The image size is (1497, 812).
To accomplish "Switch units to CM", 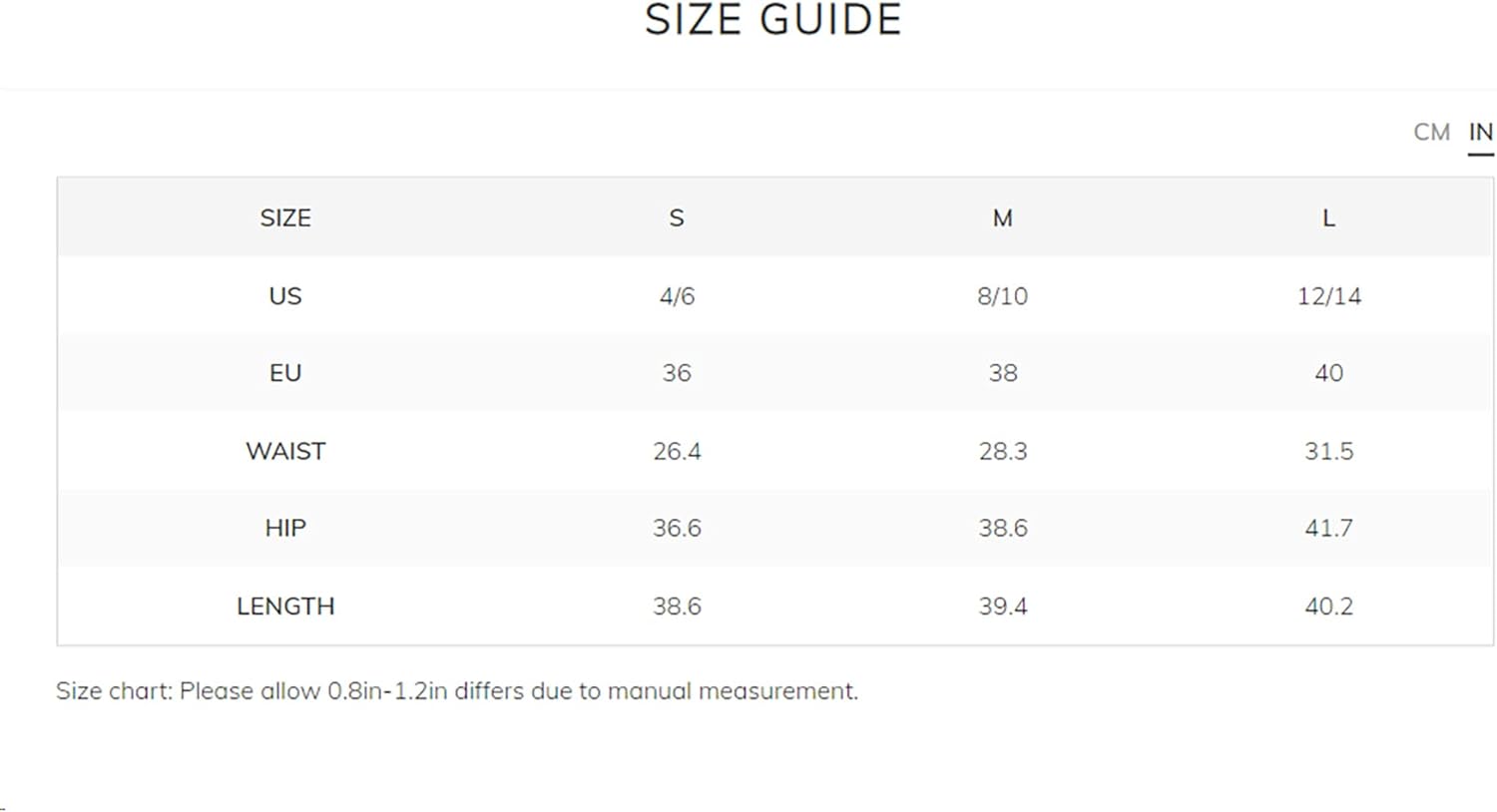I will 1431,132.
